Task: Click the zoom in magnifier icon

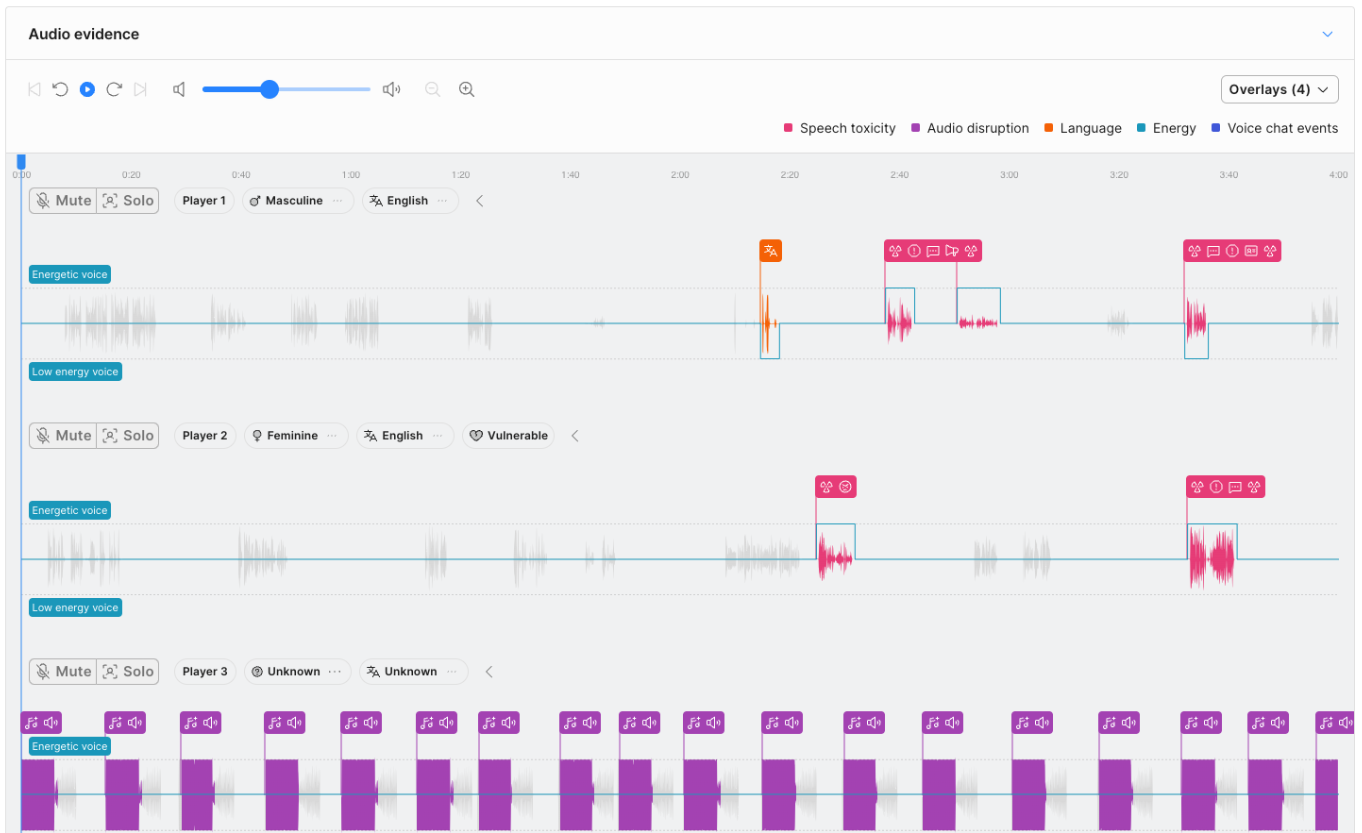Action: tap(466, 89)
